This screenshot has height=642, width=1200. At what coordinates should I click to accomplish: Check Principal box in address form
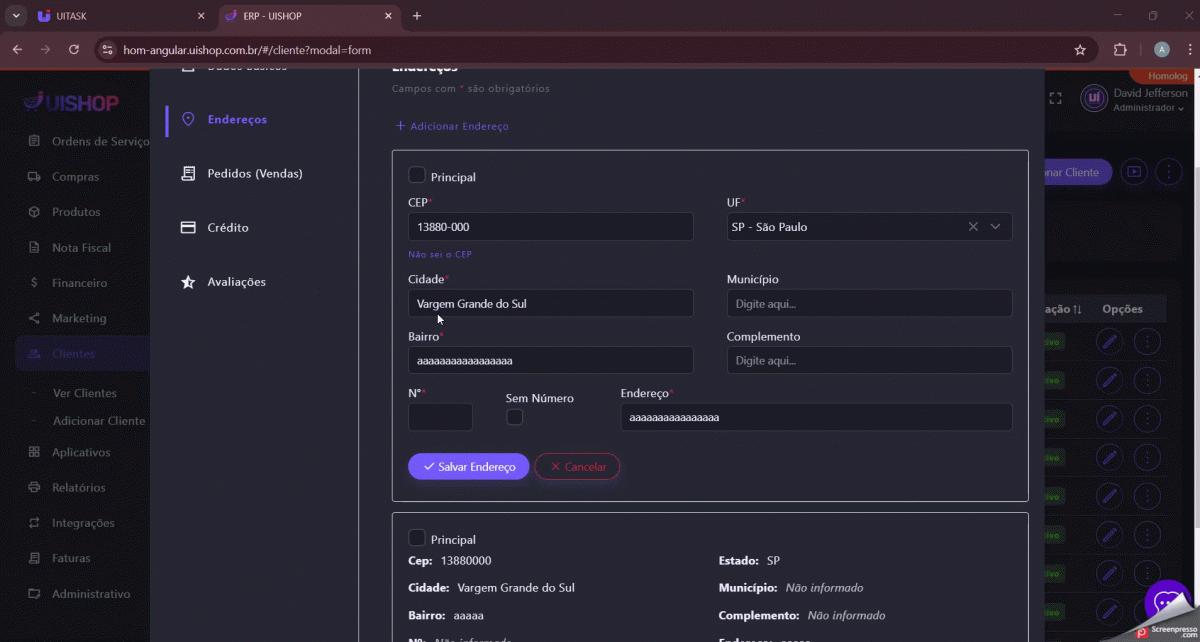click(417, 176)
